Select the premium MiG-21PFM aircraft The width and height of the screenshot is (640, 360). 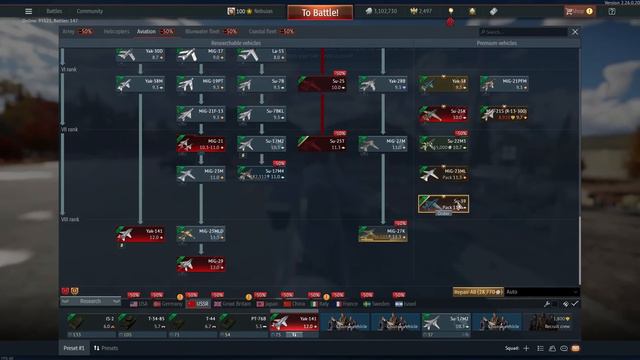[504, 84]
